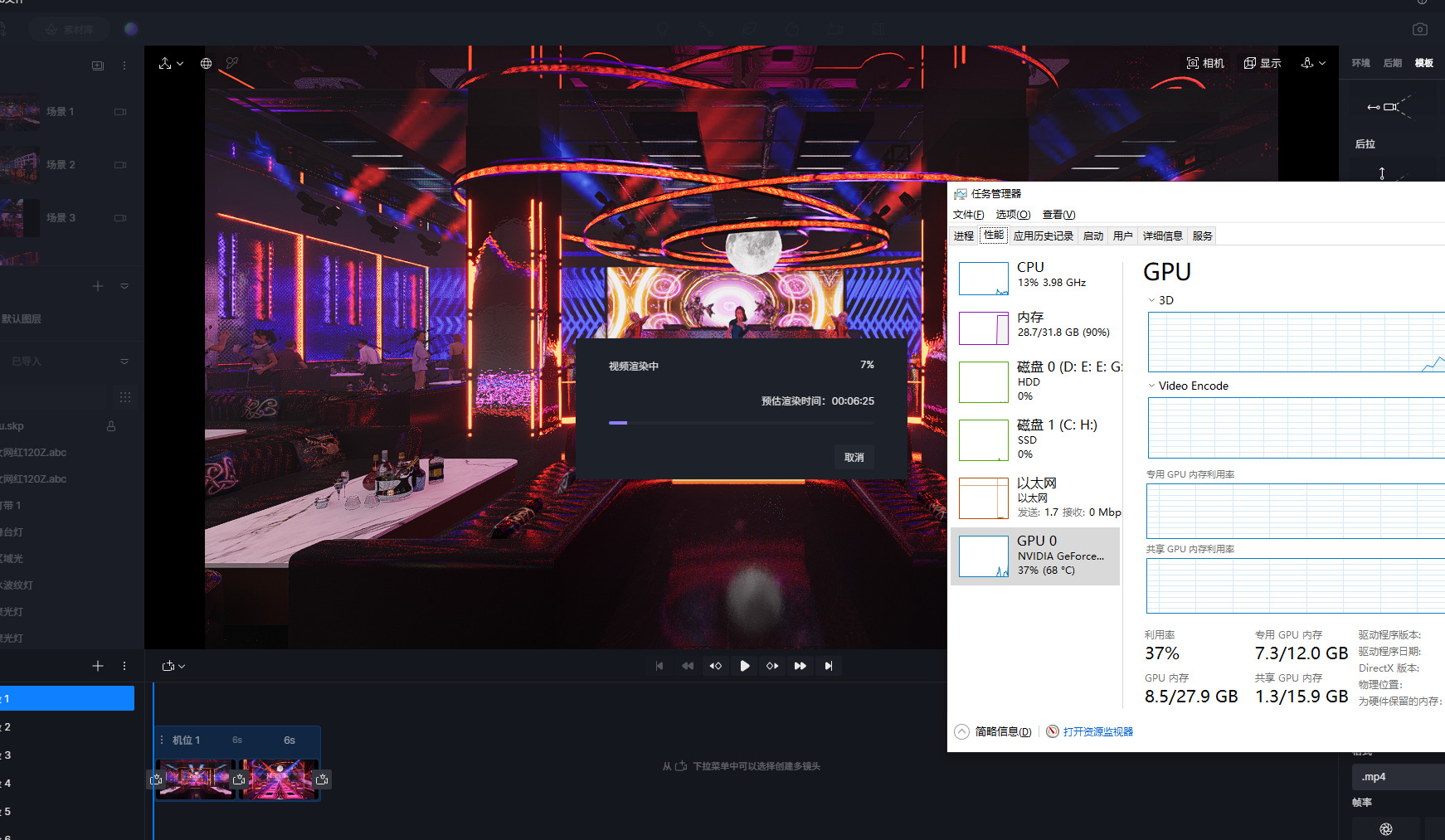Switch to the 详细信息 tab
The image size is (1445, 840).
pyautogui.click(x=1163, y=236)
